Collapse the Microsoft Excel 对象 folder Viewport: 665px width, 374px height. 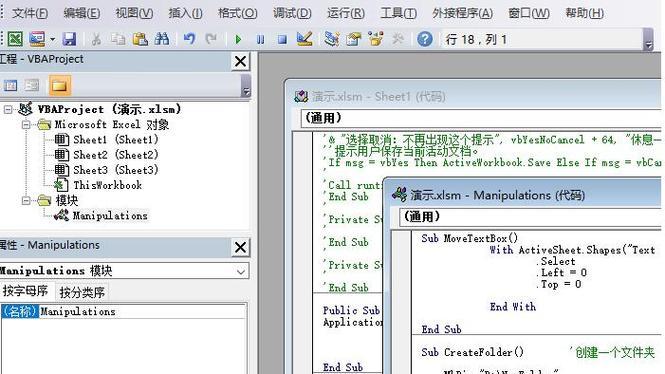pos(26,125)
